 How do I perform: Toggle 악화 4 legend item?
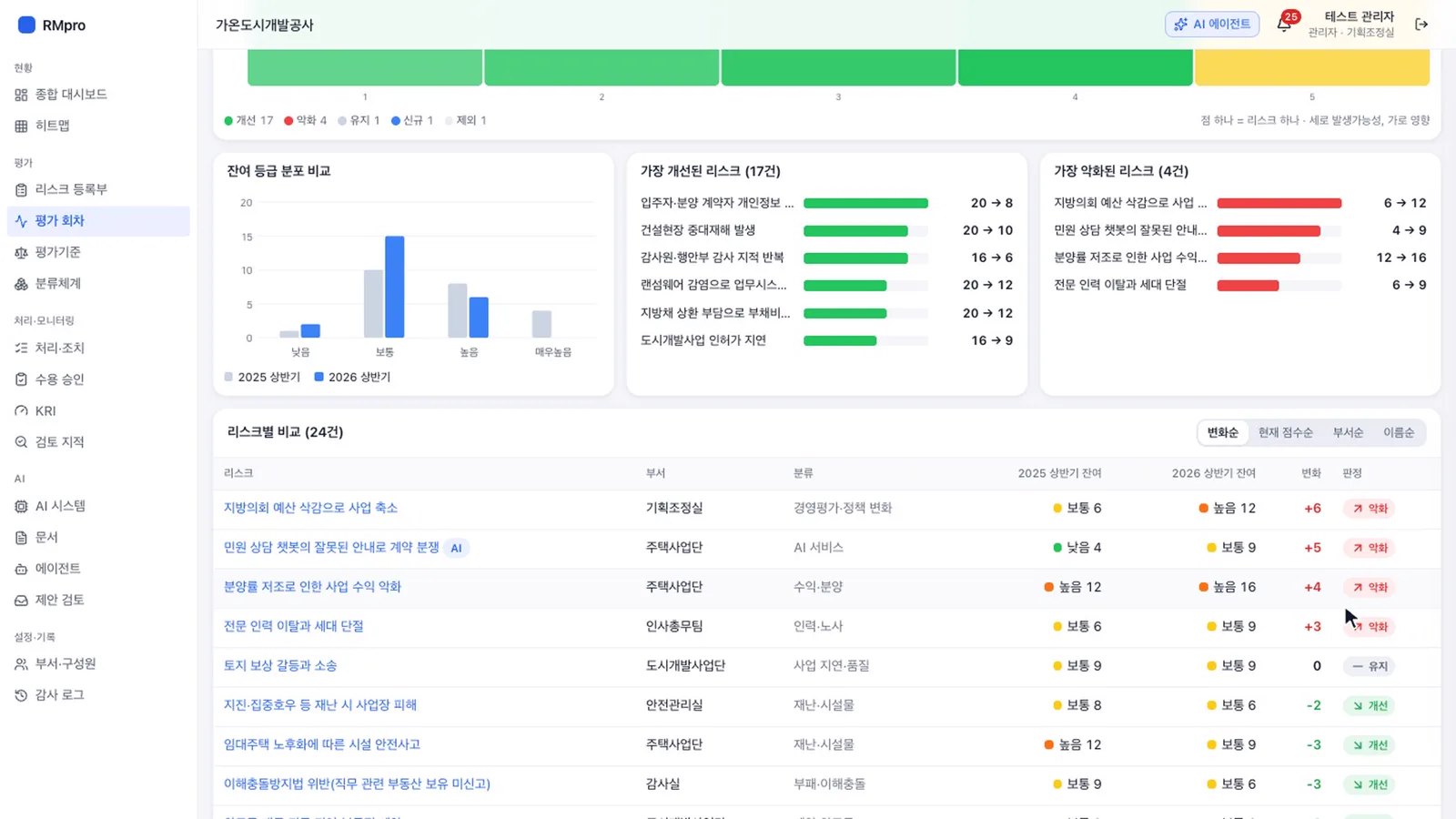(x=305, y=120)
